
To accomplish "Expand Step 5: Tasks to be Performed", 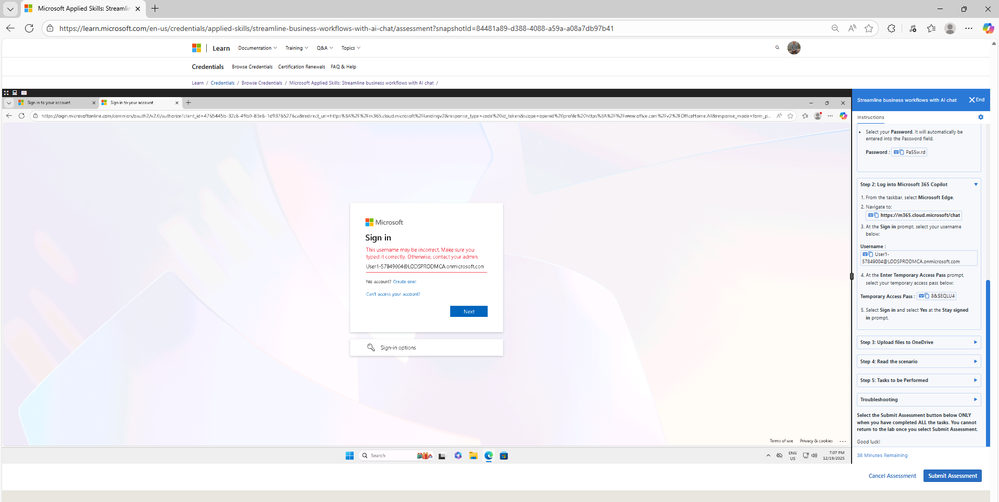I will [x=918, y=380].
